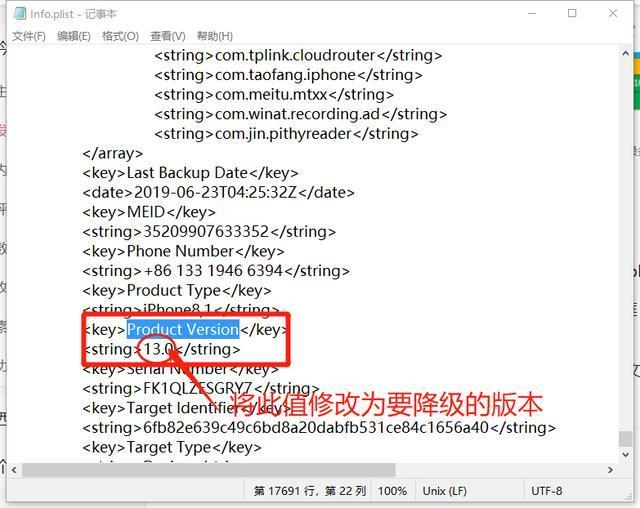Click the Notepad icon in title bar
This screenshot has height=508, width=640.
[20, 13]
